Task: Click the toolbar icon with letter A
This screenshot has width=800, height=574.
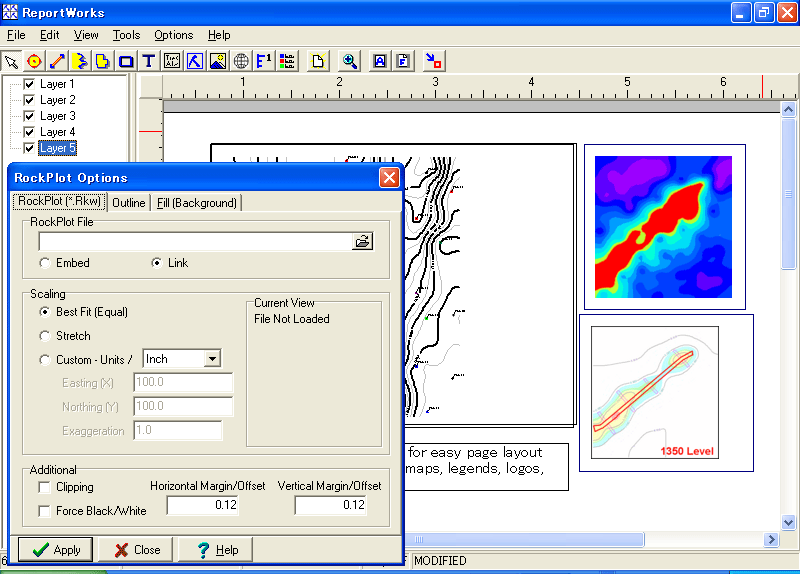Action: point(380,62)
